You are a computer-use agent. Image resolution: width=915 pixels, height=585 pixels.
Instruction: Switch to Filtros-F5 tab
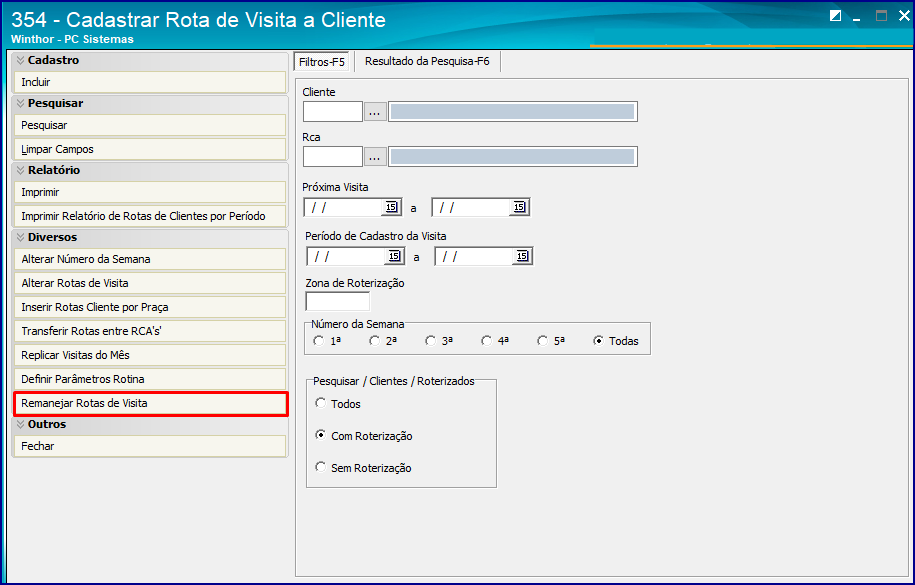point(322,62)
